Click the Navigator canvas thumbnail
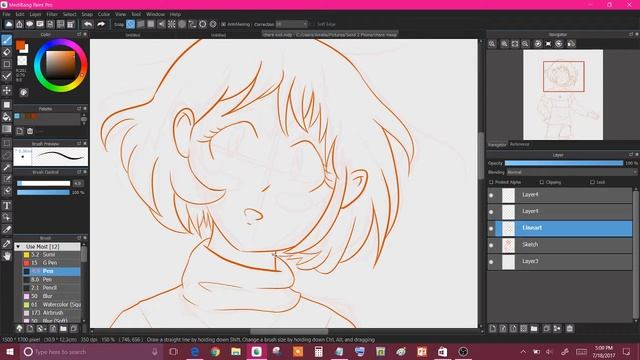640x360 pixels. coord(563,95)
